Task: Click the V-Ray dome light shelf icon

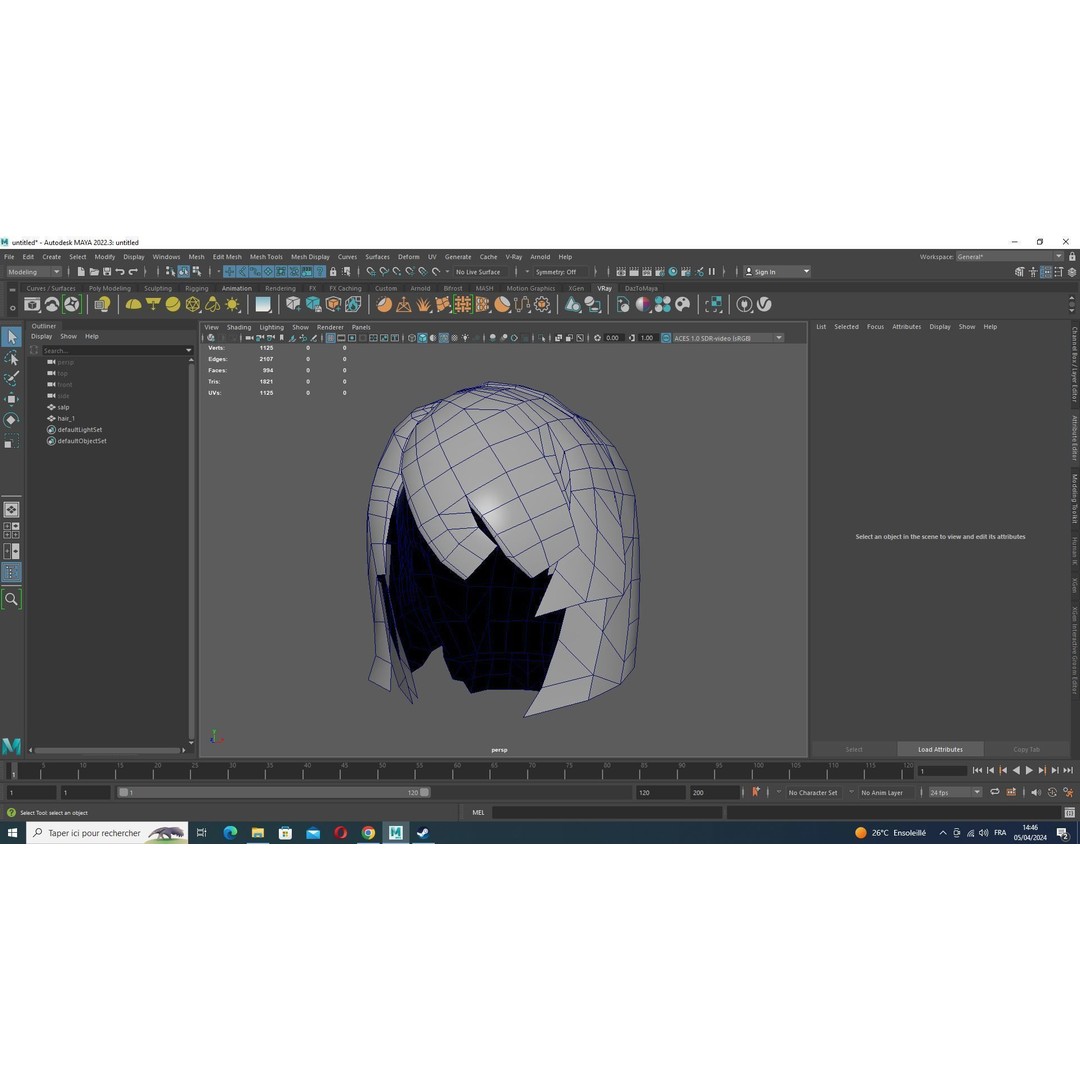Action: 133,304
